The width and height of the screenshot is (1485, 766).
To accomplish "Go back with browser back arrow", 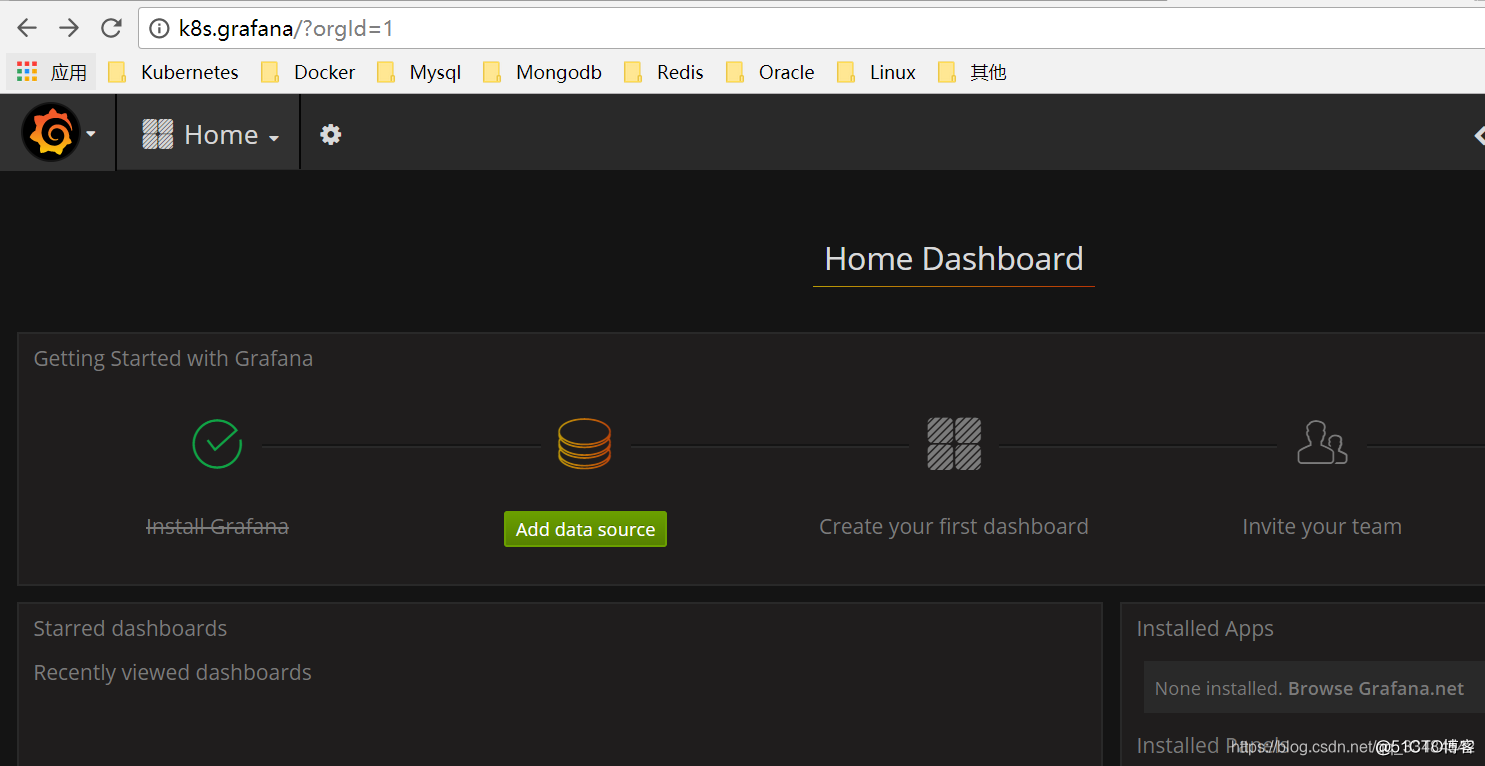I will tap(27, 28).
